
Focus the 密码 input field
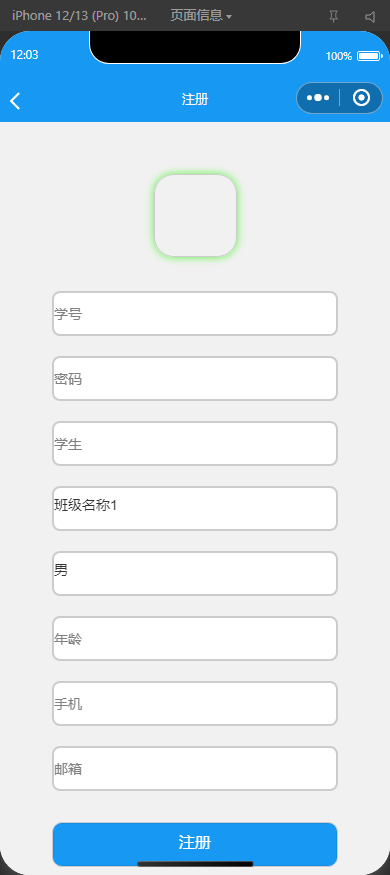[x=195, y=378]
